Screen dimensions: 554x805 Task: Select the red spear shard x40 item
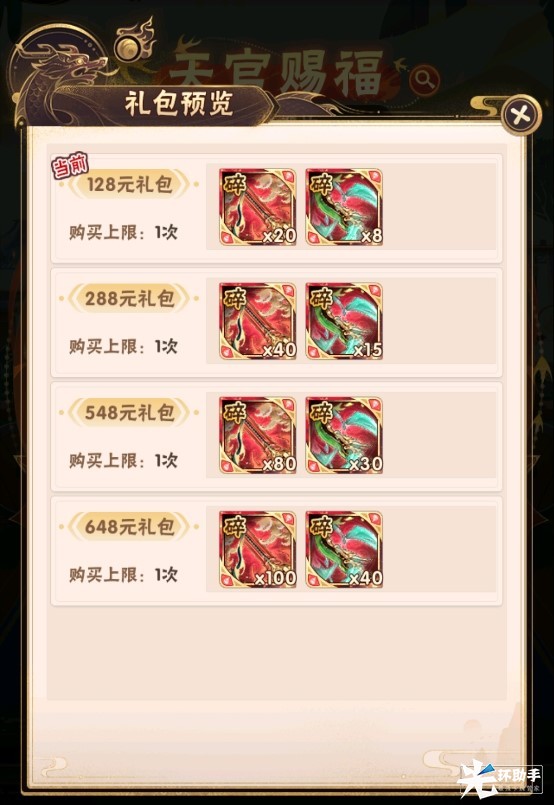tap(258, 321)
